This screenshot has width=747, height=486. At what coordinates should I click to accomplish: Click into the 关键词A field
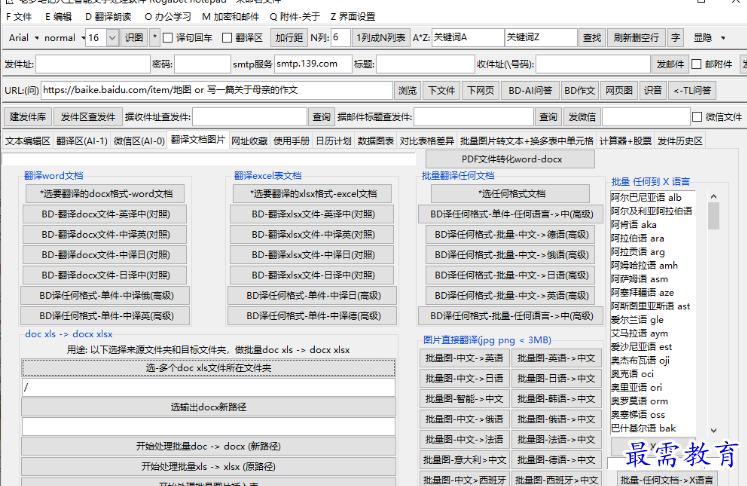pyautogui.click(x=467, y=38)
